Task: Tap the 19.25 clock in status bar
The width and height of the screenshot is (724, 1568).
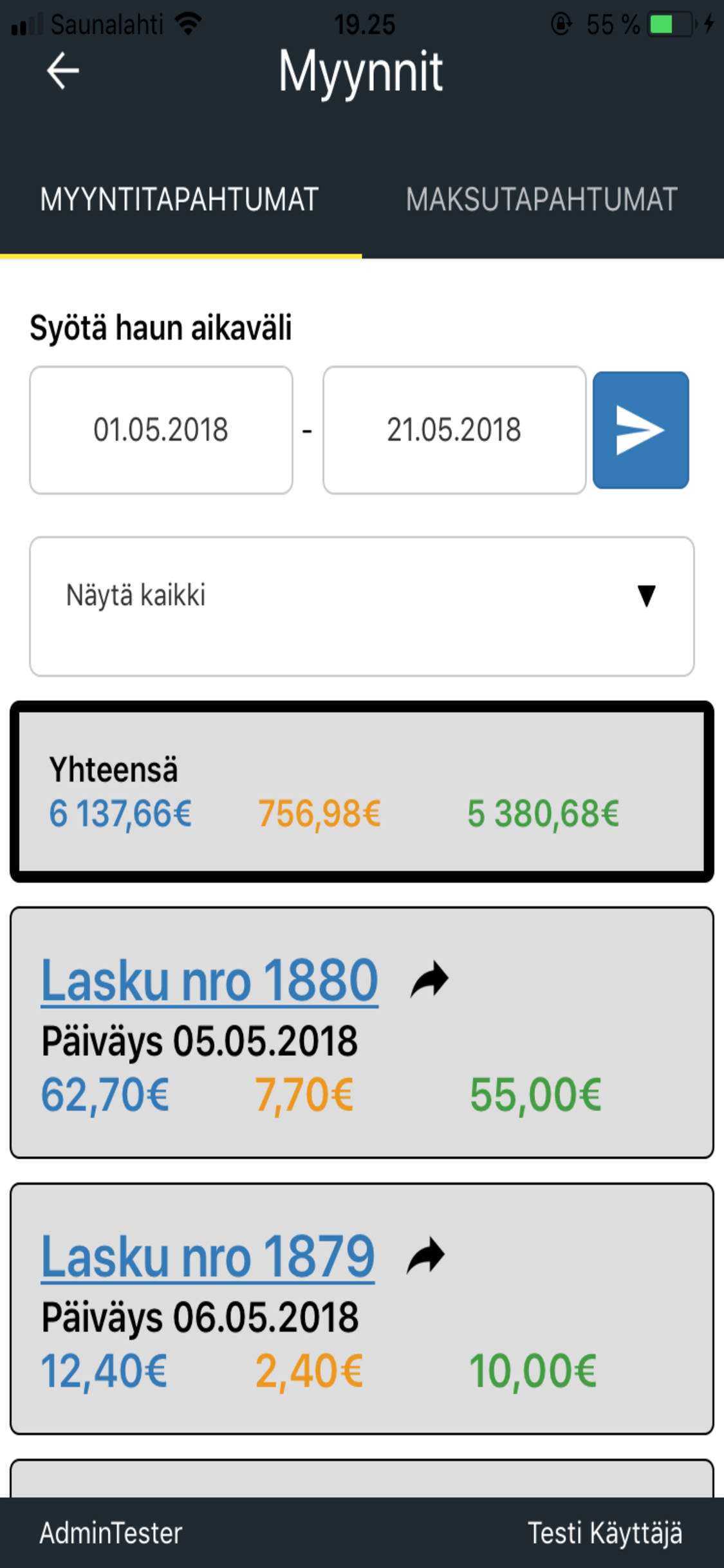Action: 364,24
